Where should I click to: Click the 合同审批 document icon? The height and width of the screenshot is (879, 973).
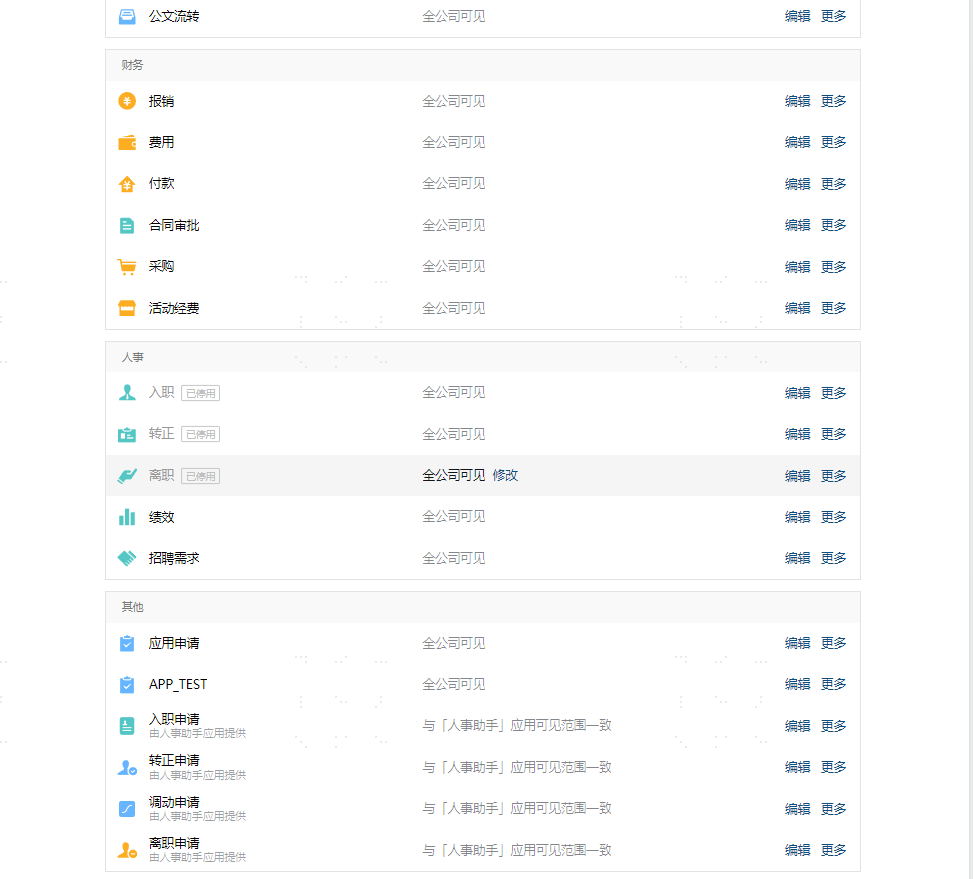click(127, 226)
